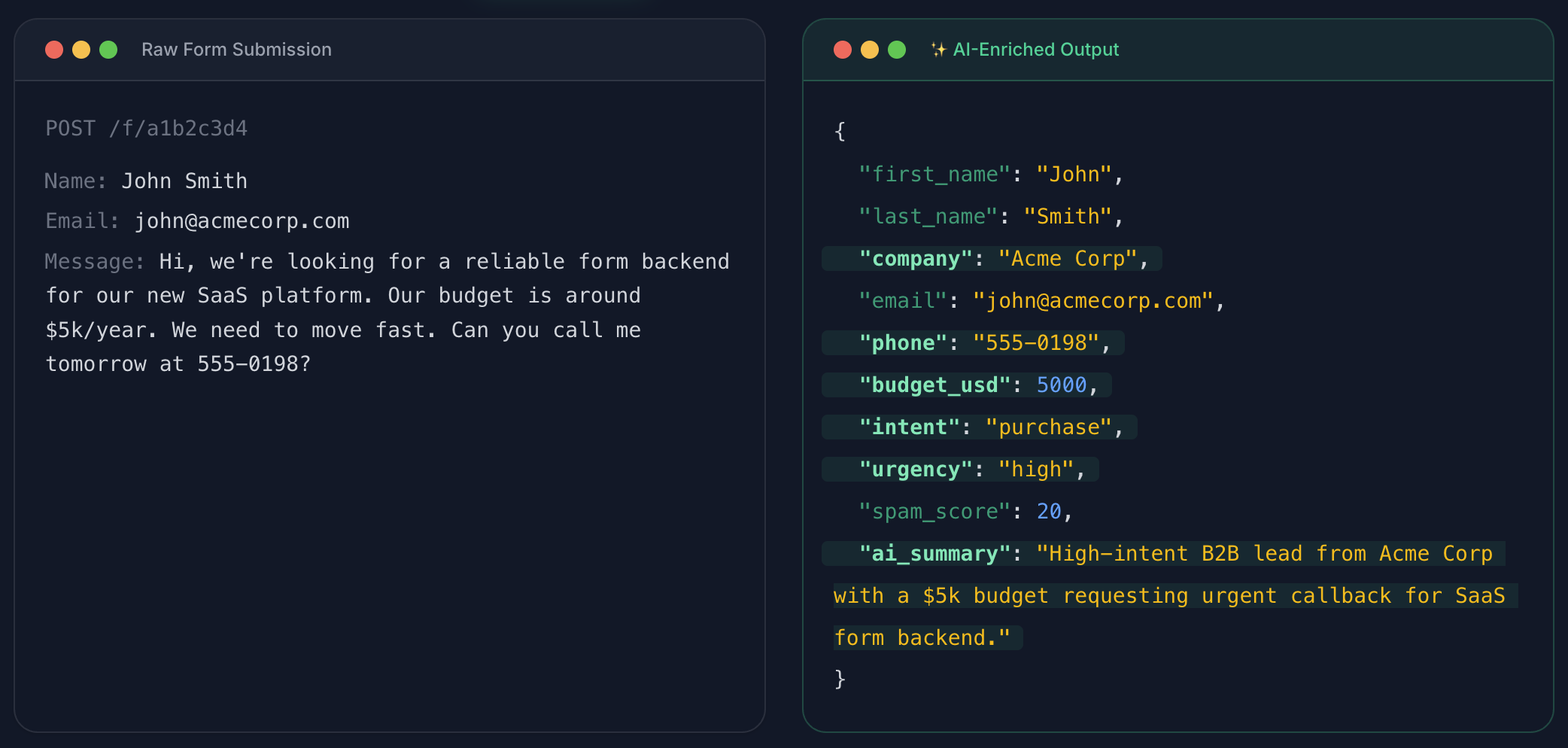This screenshot has height=748, width=1568.
Task: Click the "purchase" intent value
Action: pyautogui.click(x=1048, y=427)
